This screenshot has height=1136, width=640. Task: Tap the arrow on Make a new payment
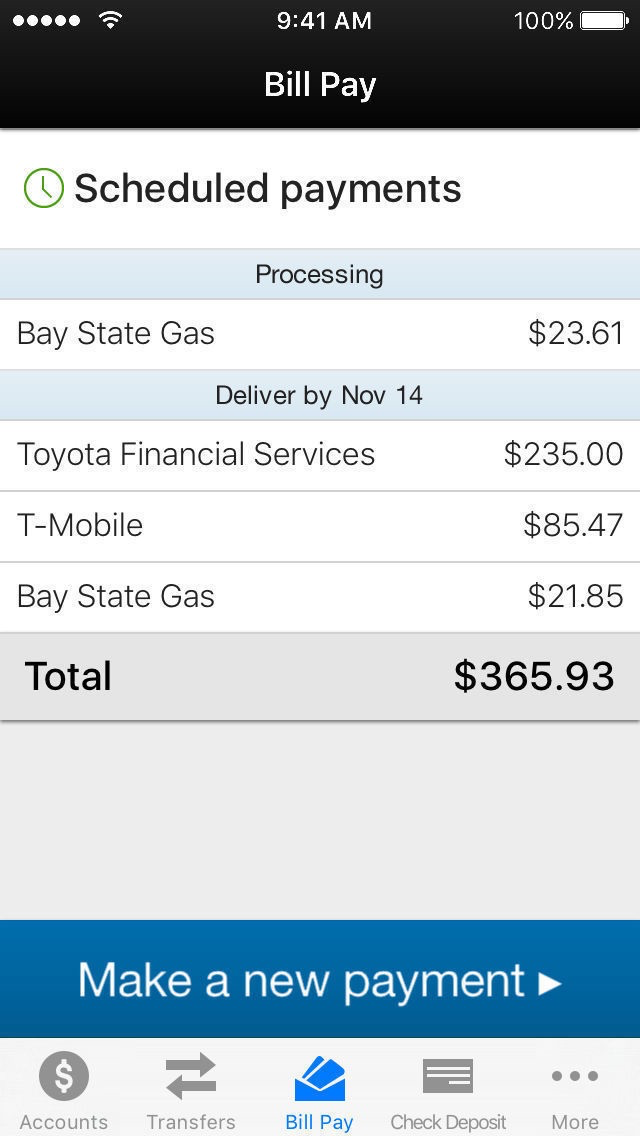click(550, 983)
